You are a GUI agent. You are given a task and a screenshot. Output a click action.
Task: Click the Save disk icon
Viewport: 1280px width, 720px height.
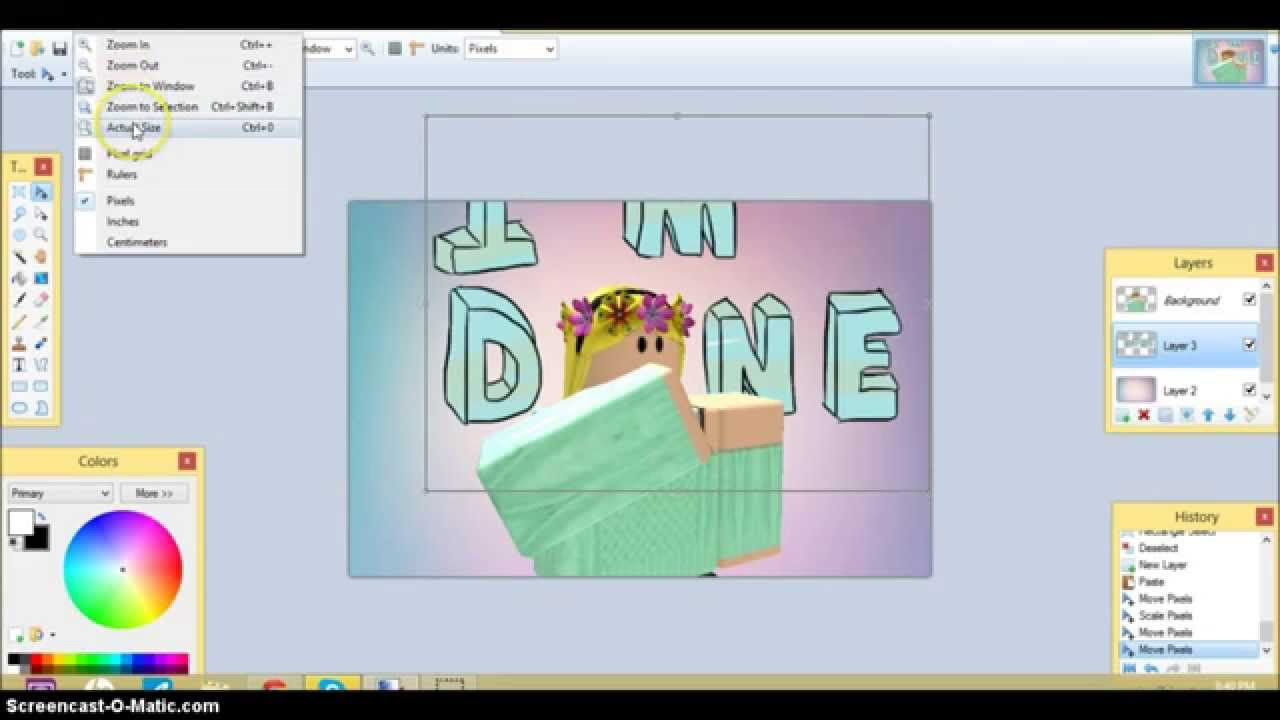pos(59,48)
